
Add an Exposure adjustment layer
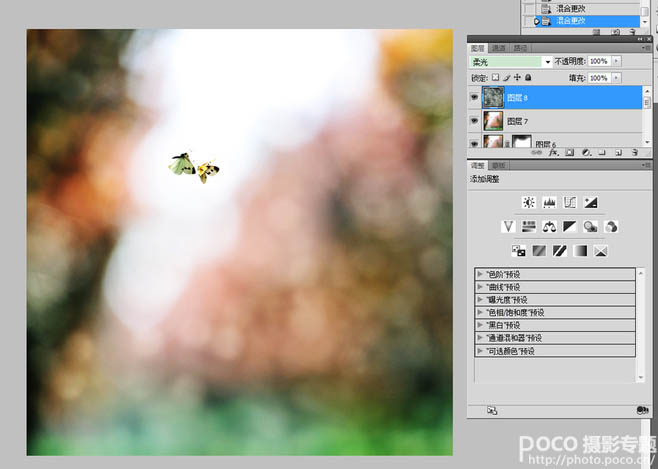click(590, 203)
